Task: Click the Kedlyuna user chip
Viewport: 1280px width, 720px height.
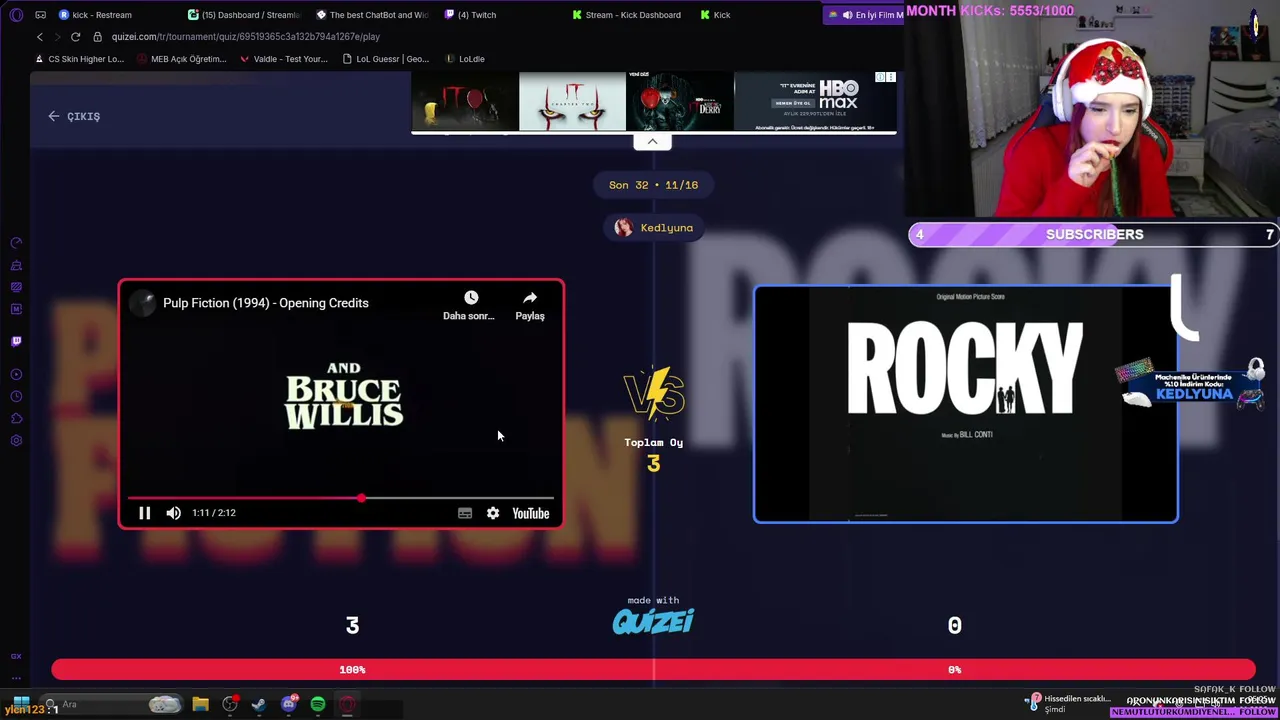Action: pyautogui.click(x=655, y=228)
